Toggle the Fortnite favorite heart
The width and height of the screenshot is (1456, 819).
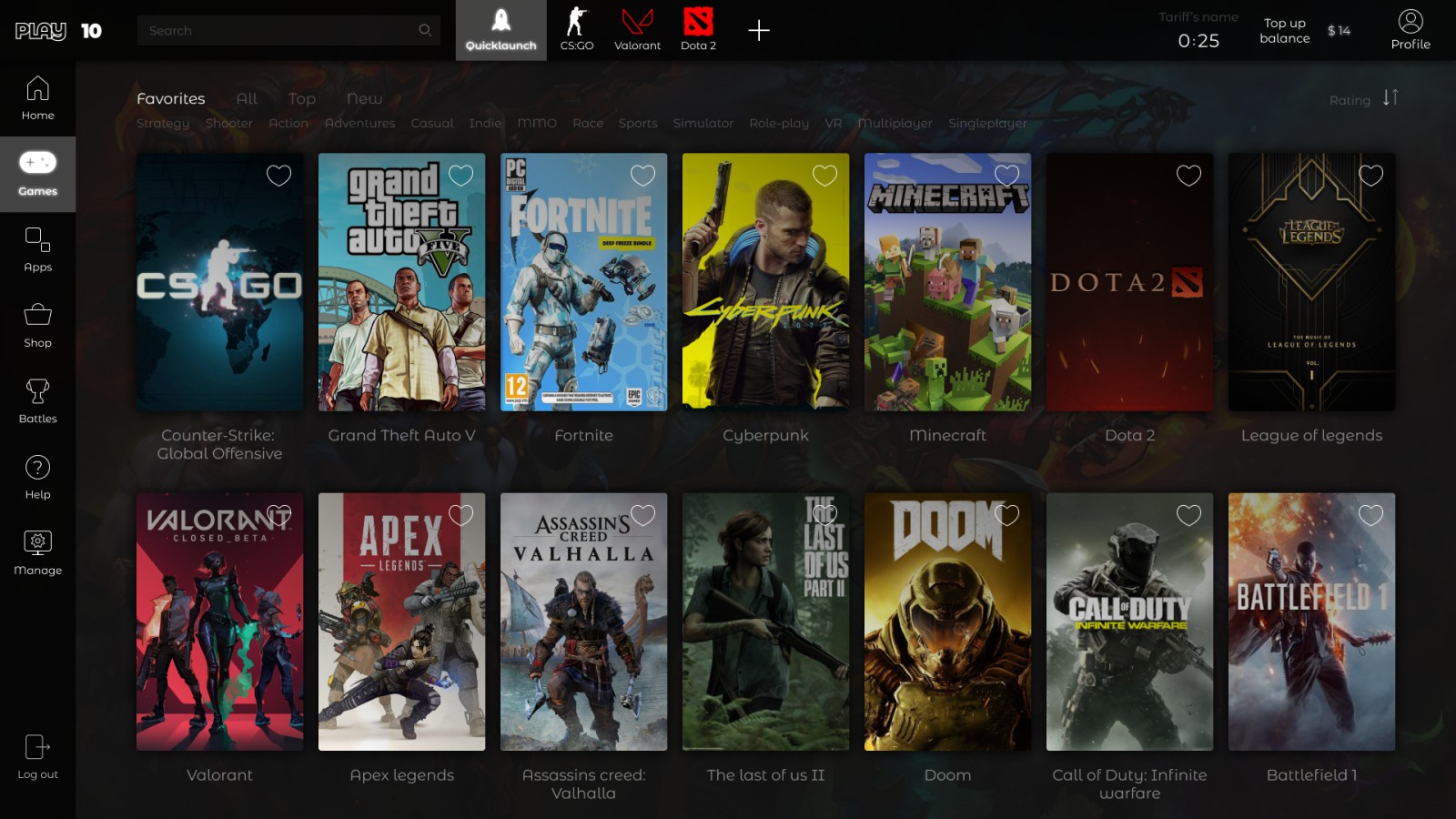click(x=642, y=175)
